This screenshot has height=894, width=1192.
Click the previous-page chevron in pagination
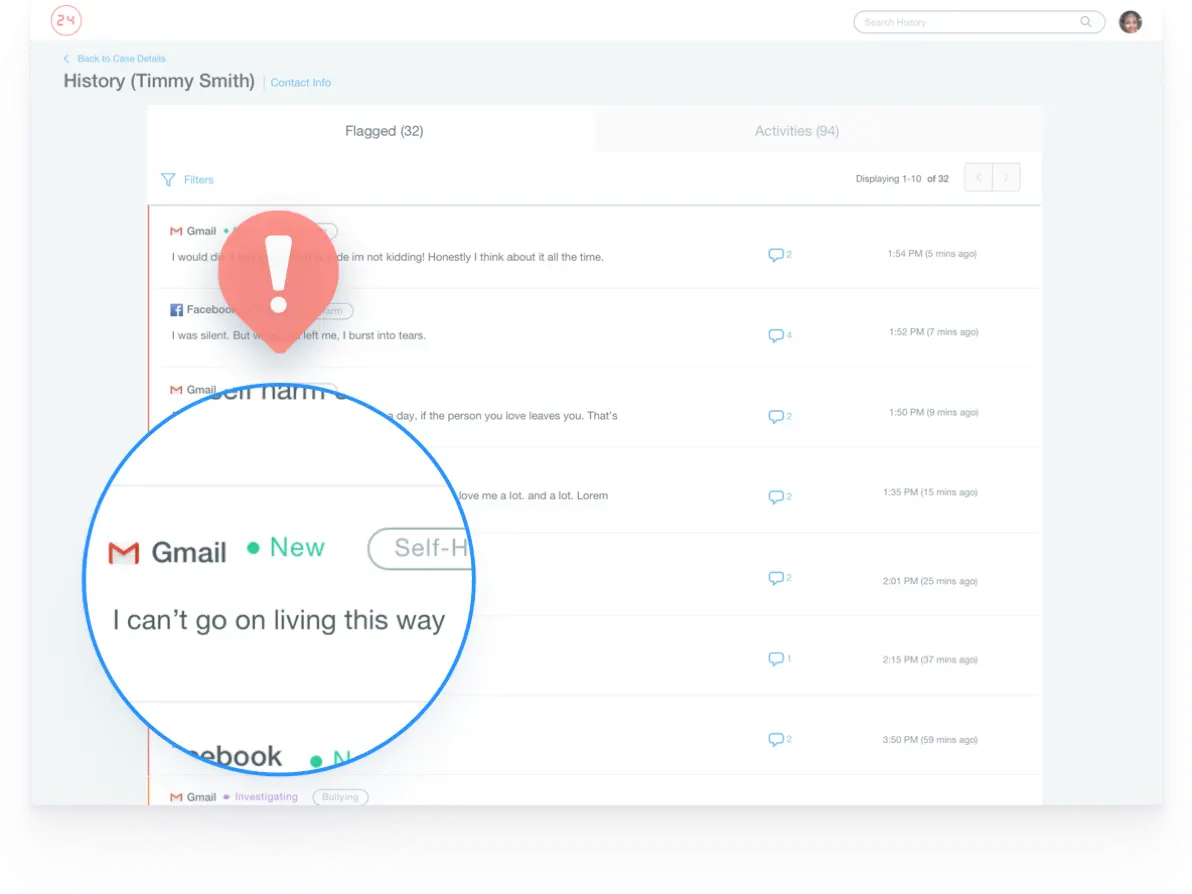(x=978, y=177)
